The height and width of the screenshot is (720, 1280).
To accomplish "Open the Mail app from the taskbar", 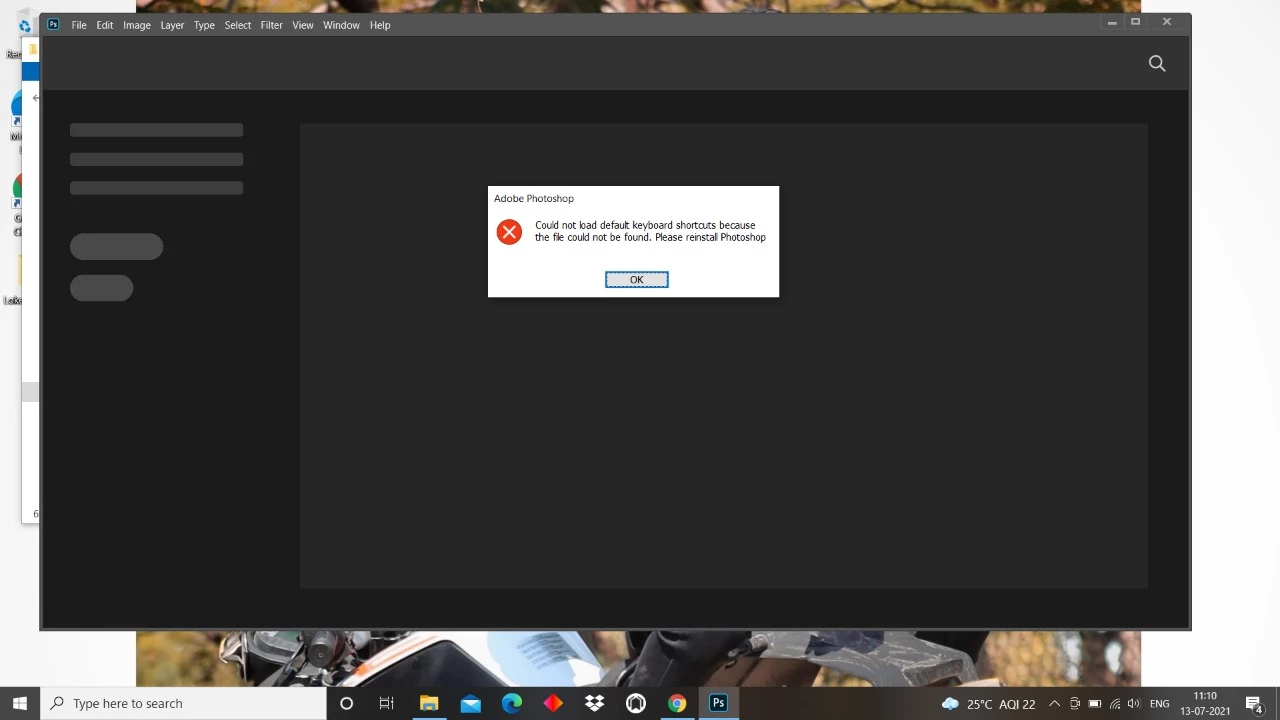I will 470,703.
